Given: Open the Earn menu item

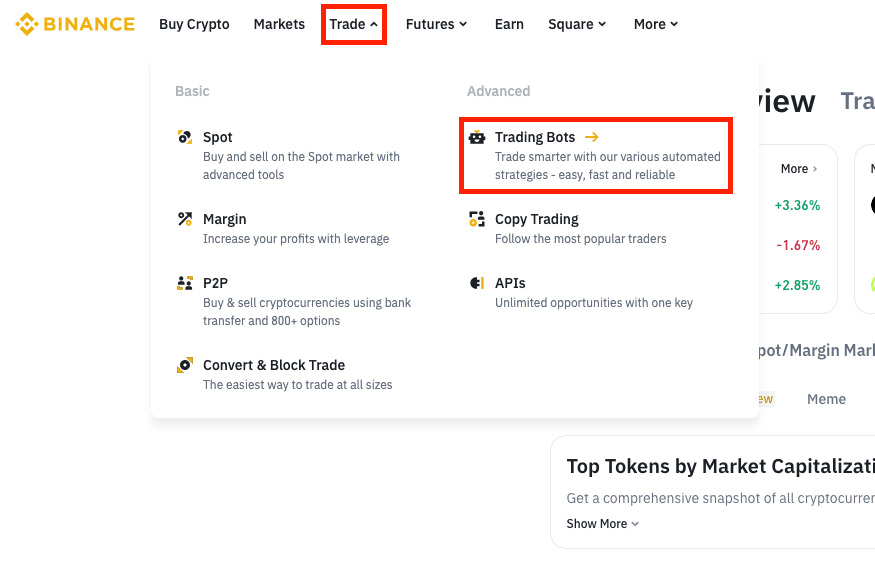Looking at the screenshot, I should [509, 24].
